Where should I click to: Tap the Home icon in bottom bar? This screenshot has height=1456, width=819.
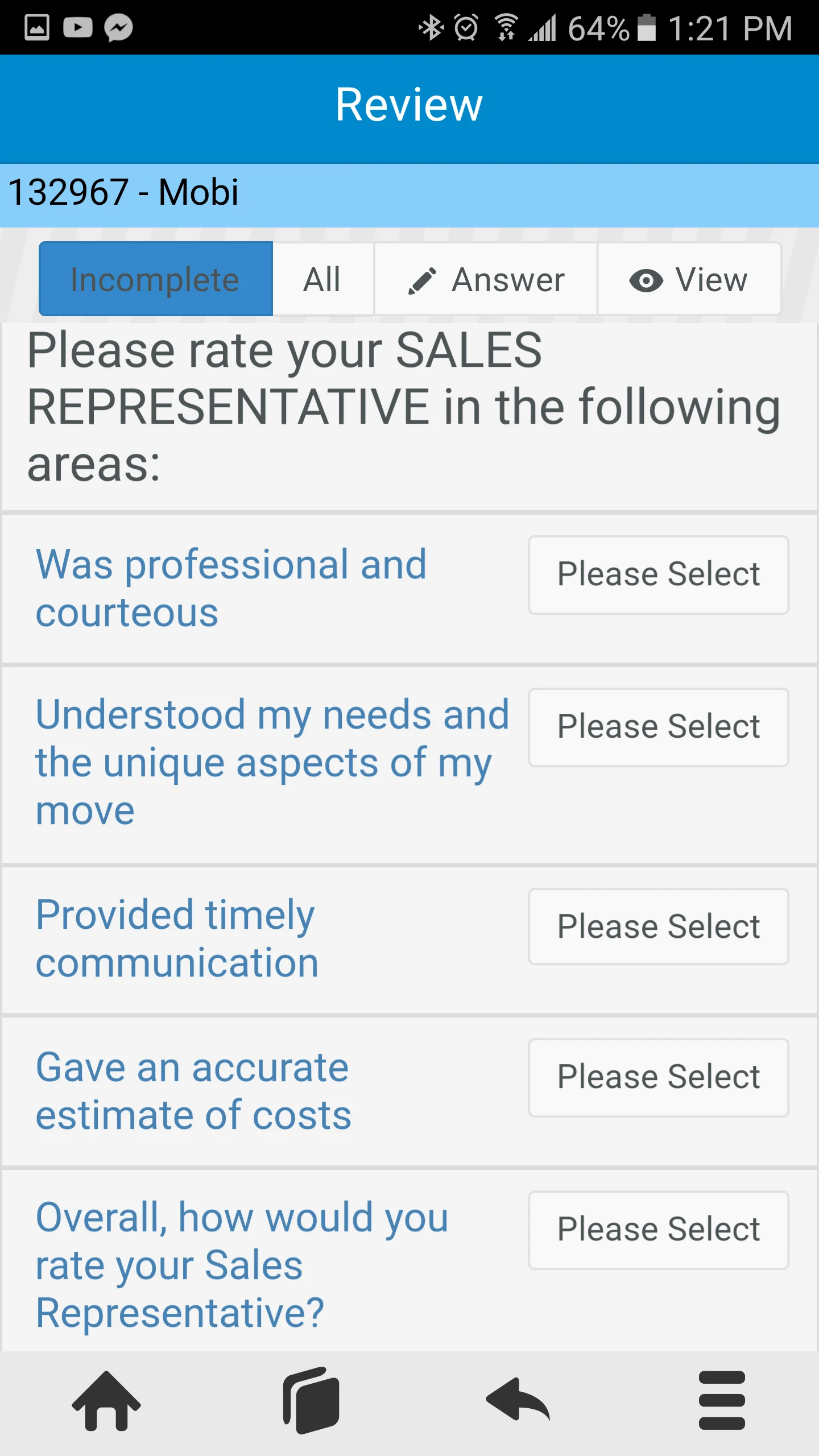106,1400
